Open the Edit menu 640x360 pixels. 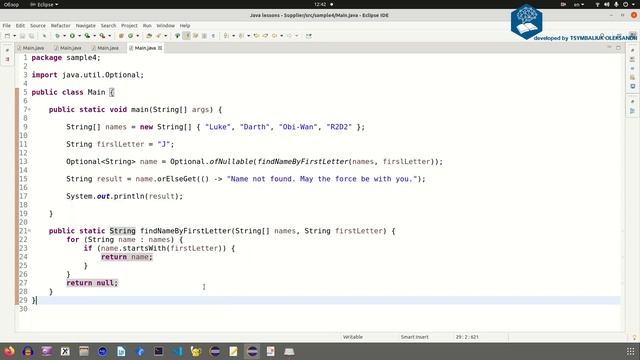coord(20,25)
